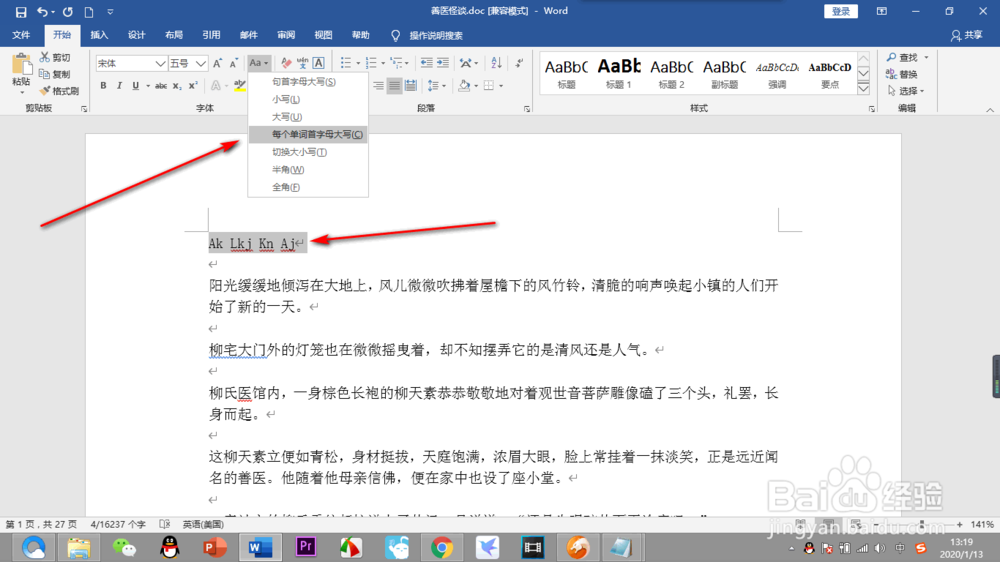This screenshot has height=562, width=1000.
Task: Open QQ penguin app in taskbar
Action: (169, 547)
